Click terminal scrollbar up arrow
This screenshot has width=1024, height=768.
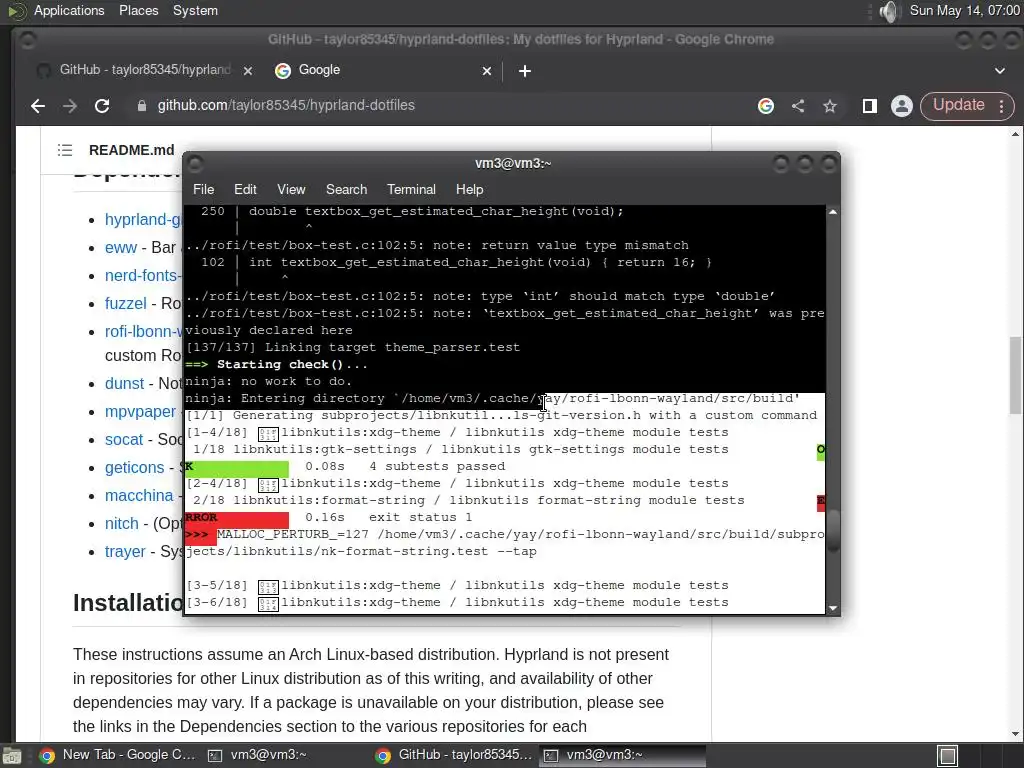click(833, 212)
